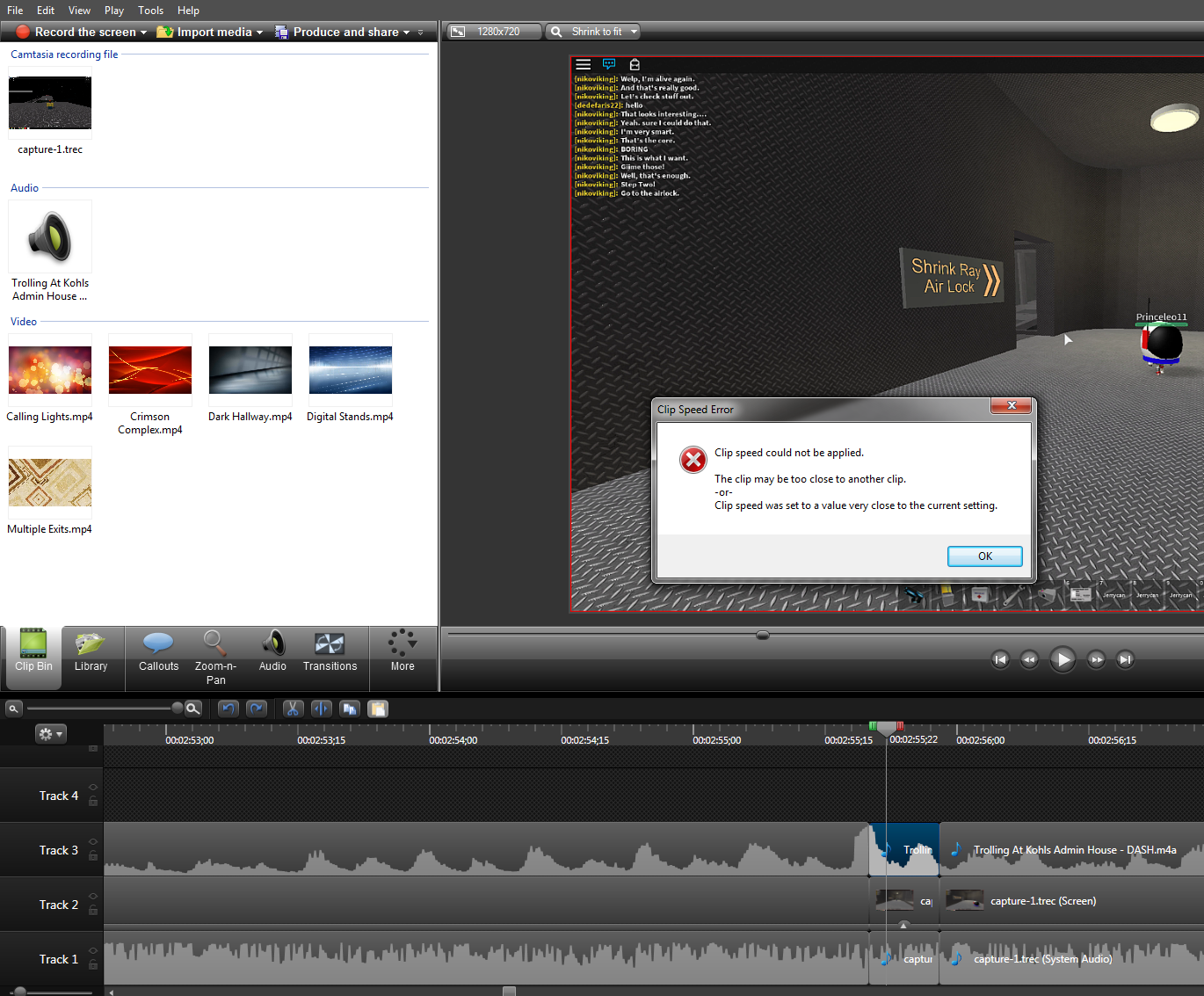Open Transitions tool tab
This screenshot has width=1204, height=996.
point(330,653)
